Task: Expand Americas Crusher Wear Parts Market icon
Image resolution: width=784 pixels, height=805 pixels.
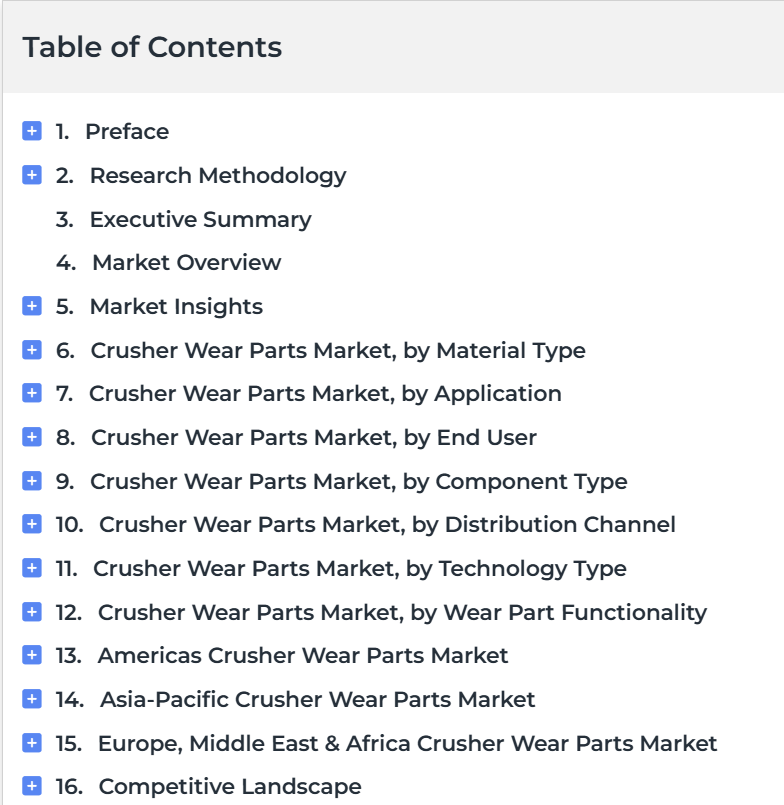Action: (32, 655)
